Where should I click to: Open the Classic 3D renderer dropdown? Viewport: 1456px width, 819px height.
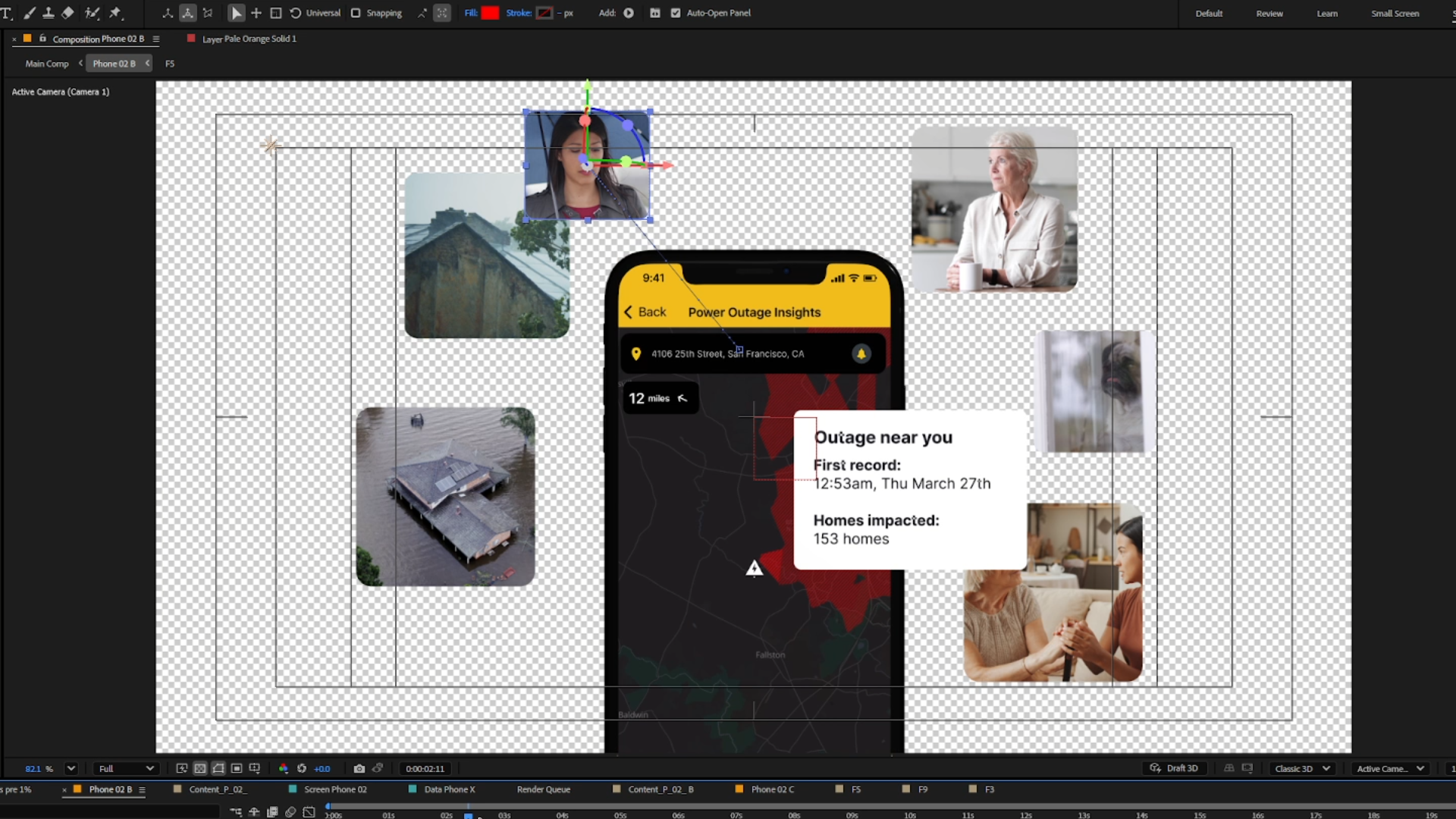1302,768
